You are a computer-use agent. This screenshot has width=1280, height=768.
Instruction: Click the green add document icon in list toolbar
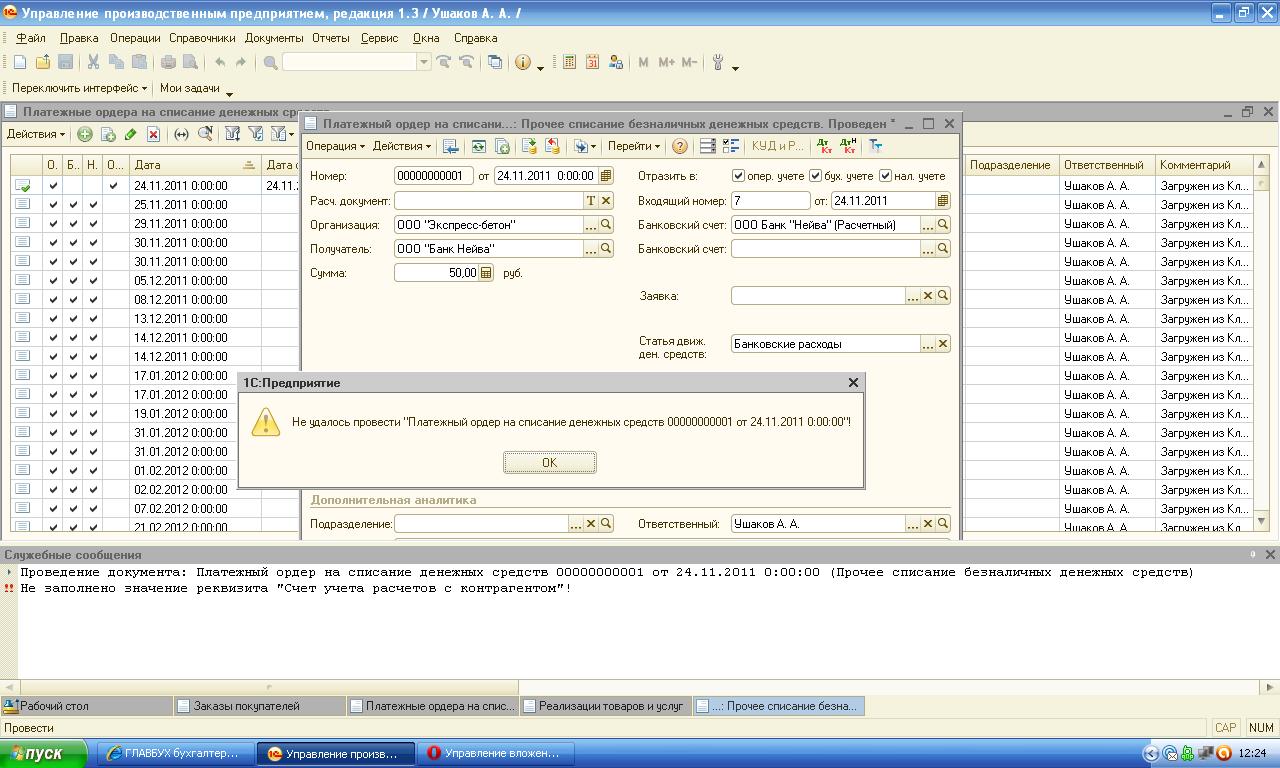point(85,134)
